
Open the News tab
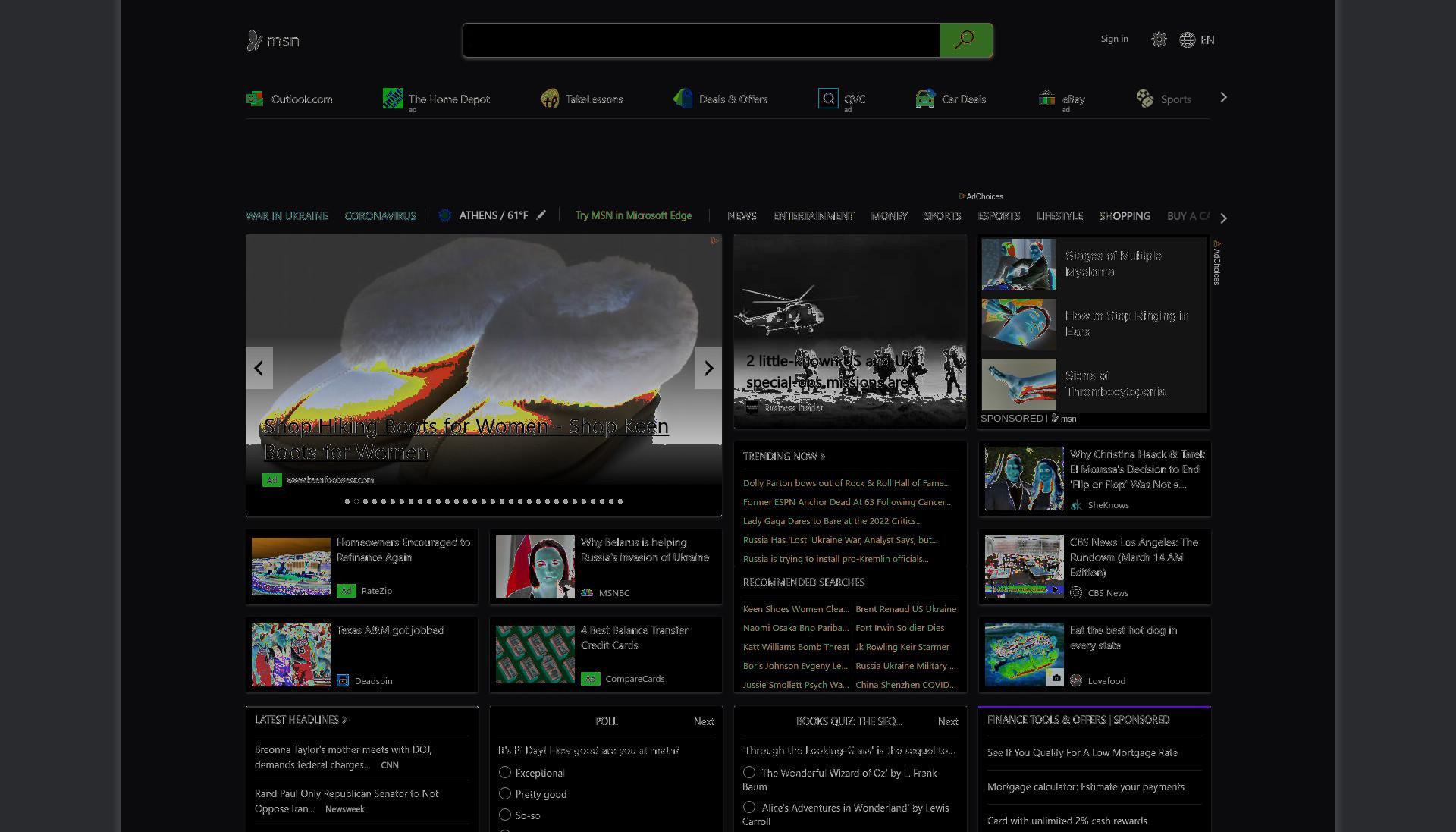click(x=742, y=215)
